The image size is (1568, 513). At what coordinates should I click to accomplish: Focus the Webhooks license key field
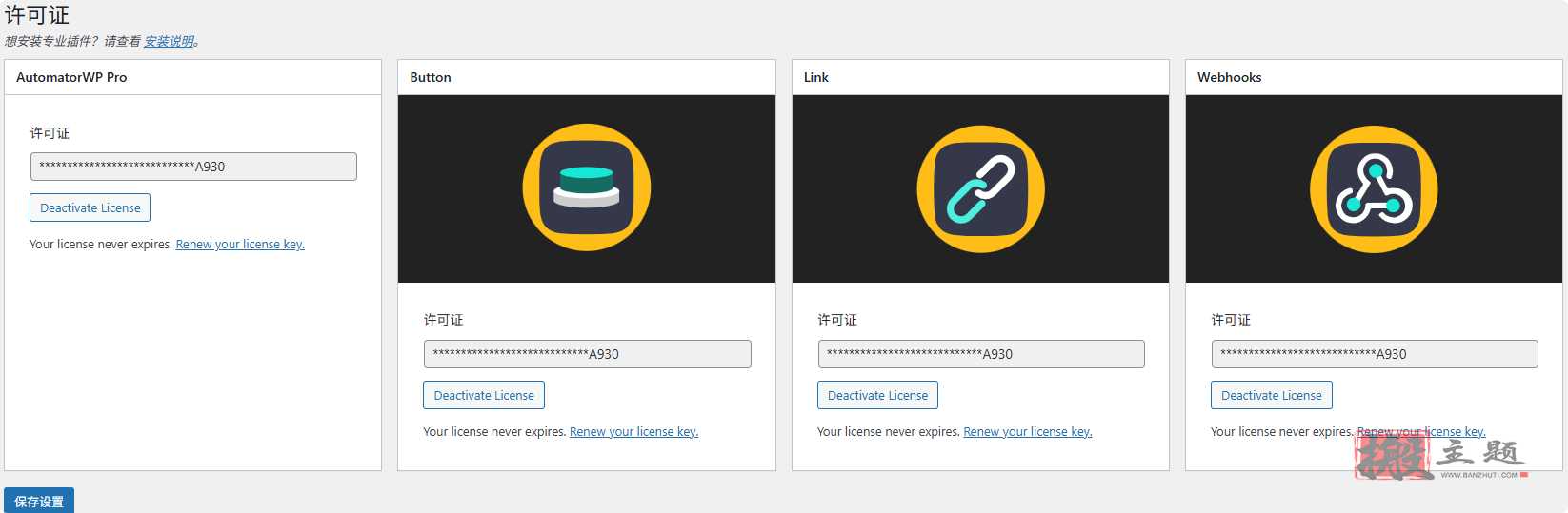coord(1375,354)
